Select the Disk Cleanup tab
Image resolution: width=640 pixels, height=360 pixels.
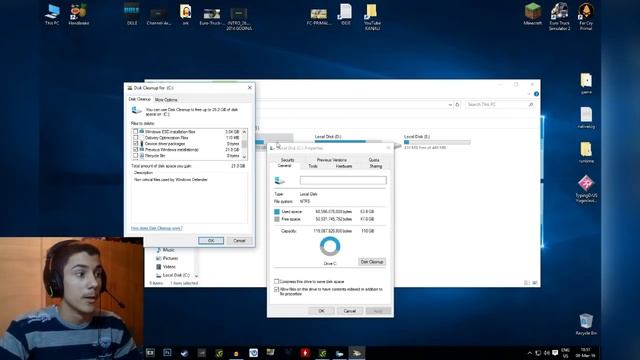click(x=140, y=99)
